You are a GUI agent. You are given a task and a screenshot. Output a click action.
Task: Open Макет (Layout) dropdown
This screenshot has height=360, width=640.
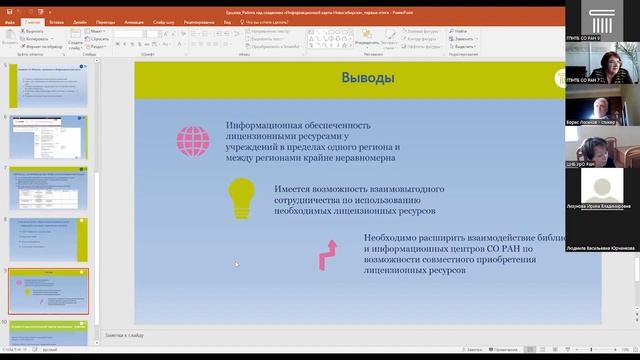coord(96,31)
